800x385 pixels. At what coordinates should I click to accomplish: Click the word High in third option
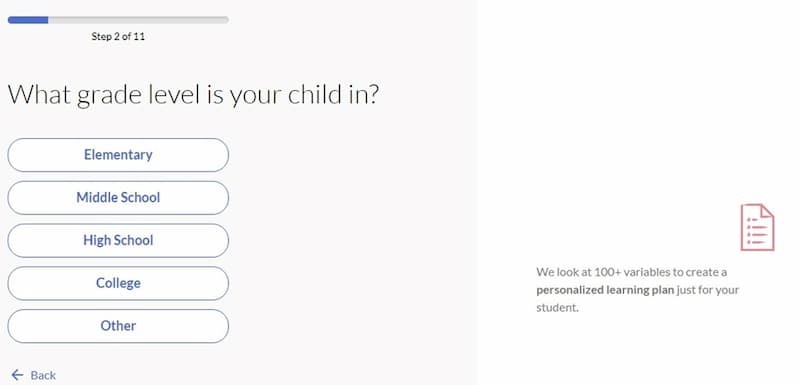pyautogui.click(x=94, y=241)
